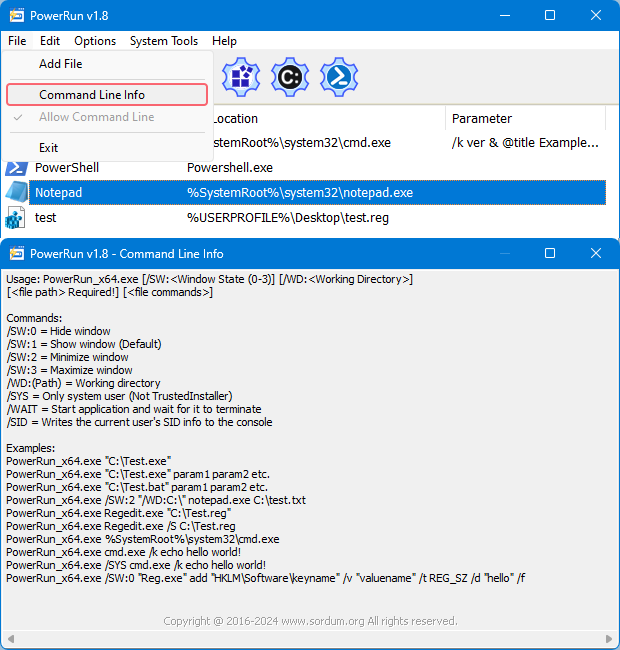Open the File menu
This screenshot has width=620, height=650.
click(17, 41)
